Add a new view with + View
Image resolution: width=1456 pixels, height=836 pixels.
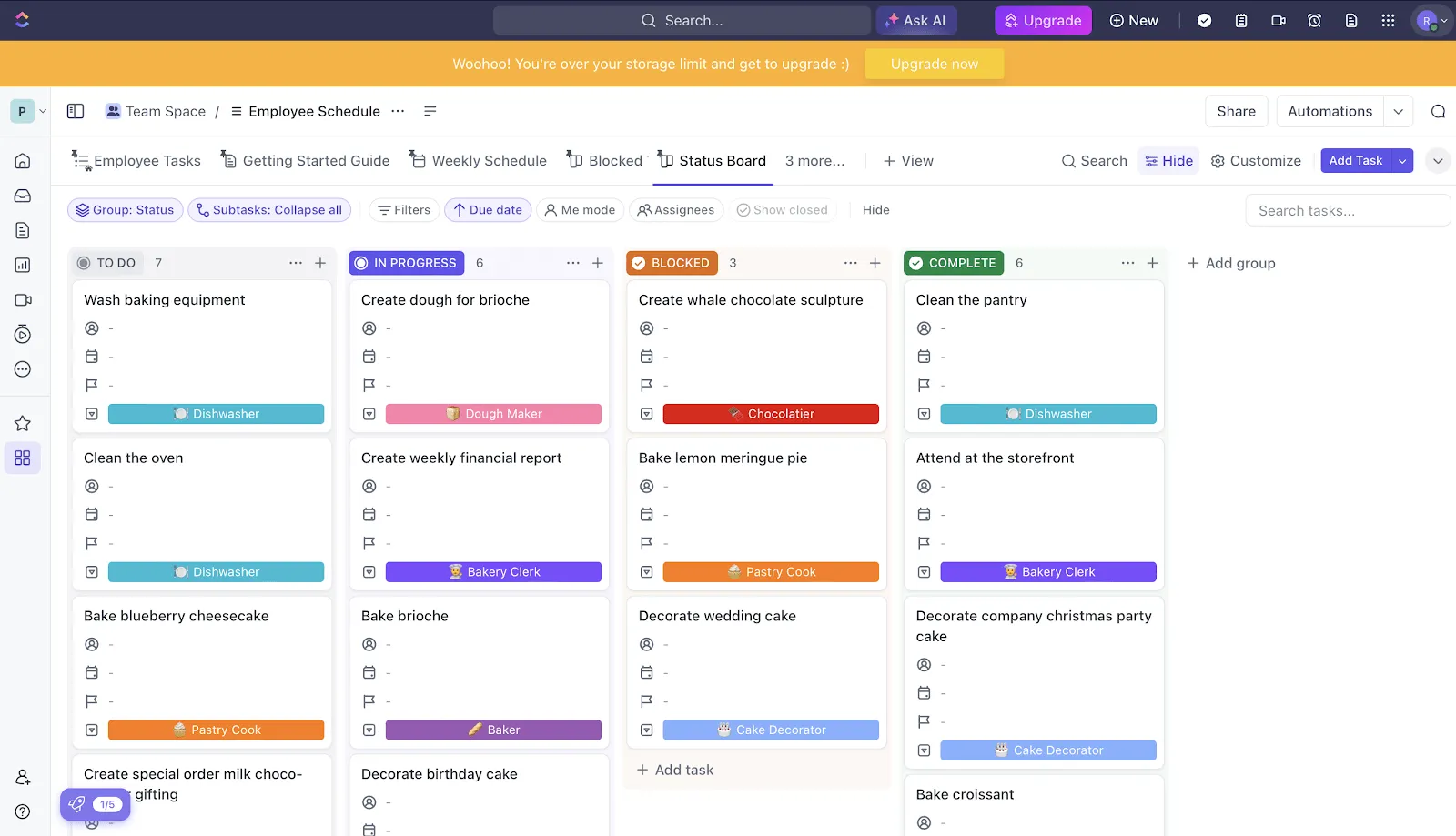coord(908,161)
